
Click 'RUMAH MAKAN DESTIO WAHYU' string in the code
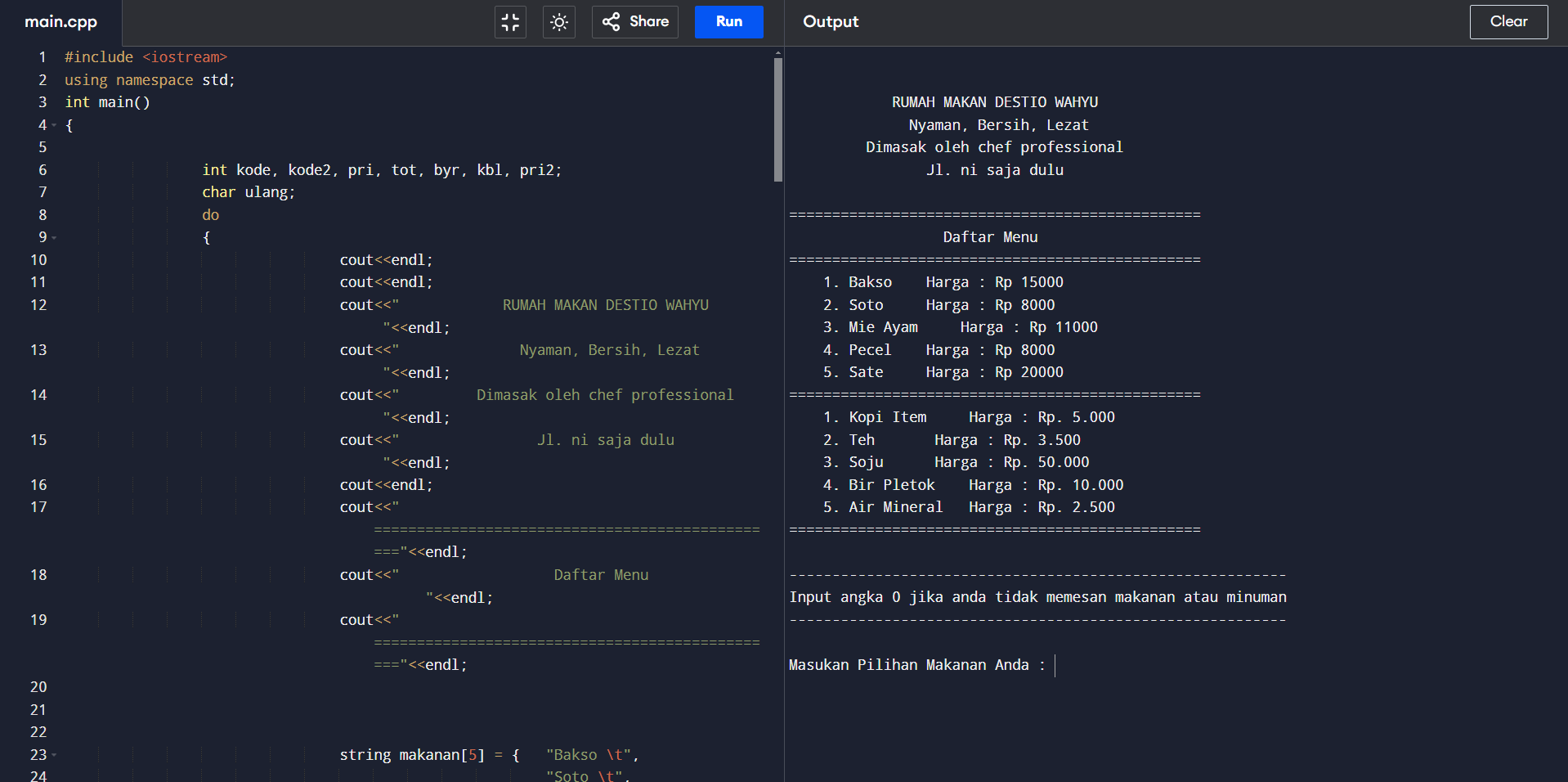coord(606,305)
